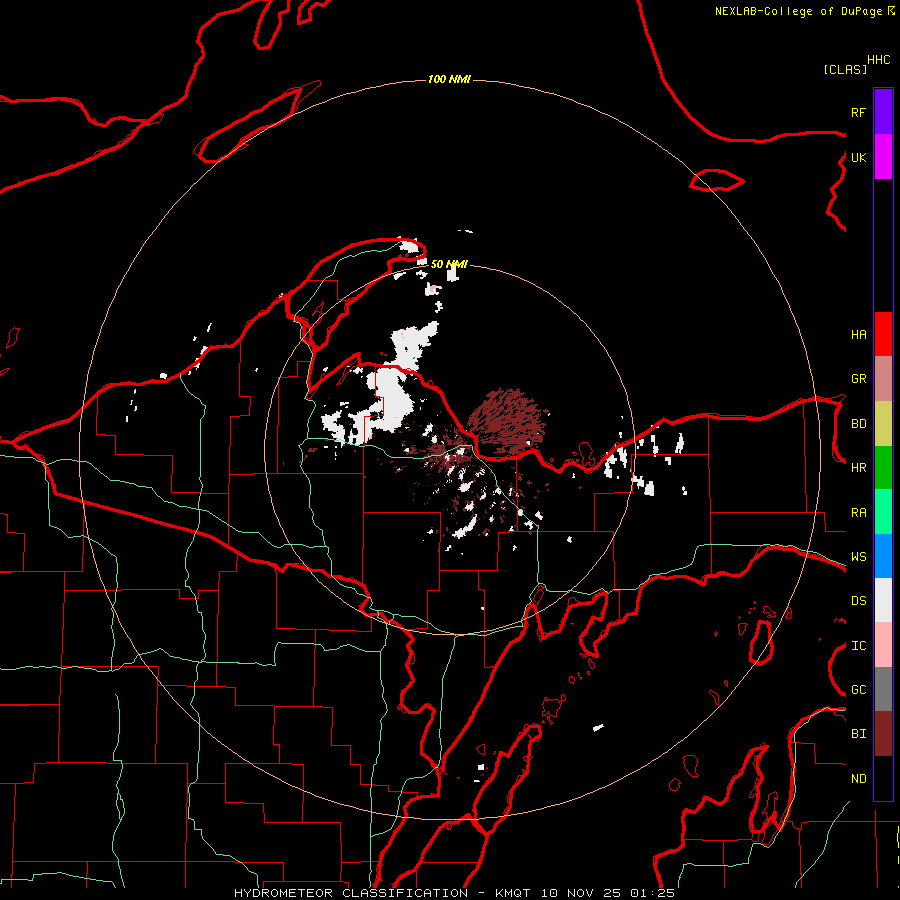Pick the WS blue legend swatch
Screen dimensions: 900x900
tap(883, 556)
